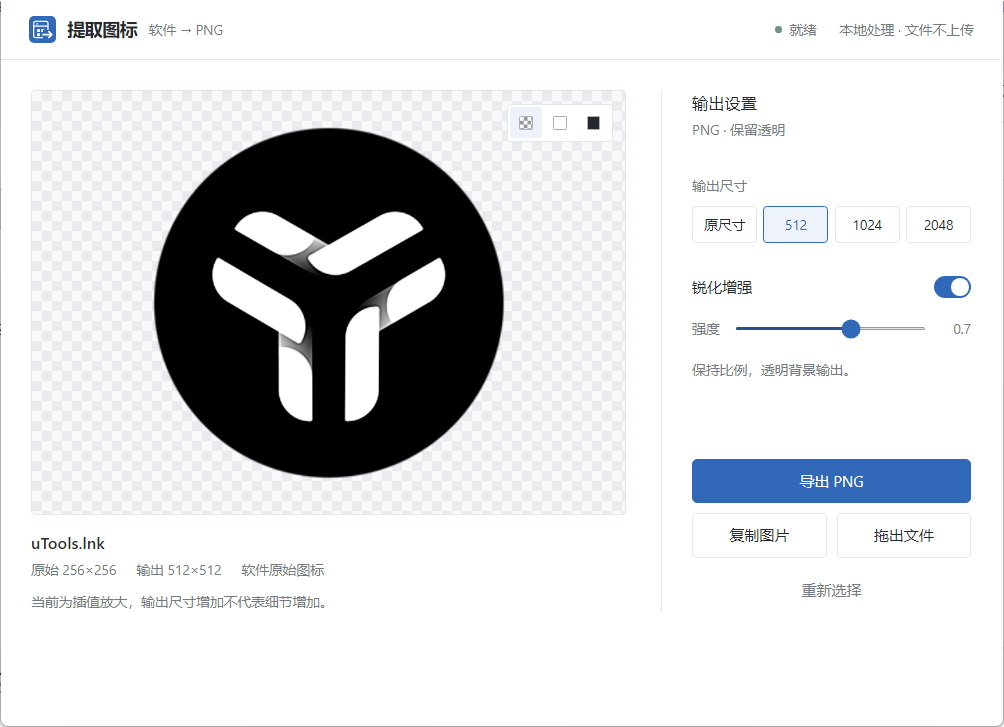Click the 软件 → PNG subtitle
This screenshot has height=727, width=1004.
(186, 30)
